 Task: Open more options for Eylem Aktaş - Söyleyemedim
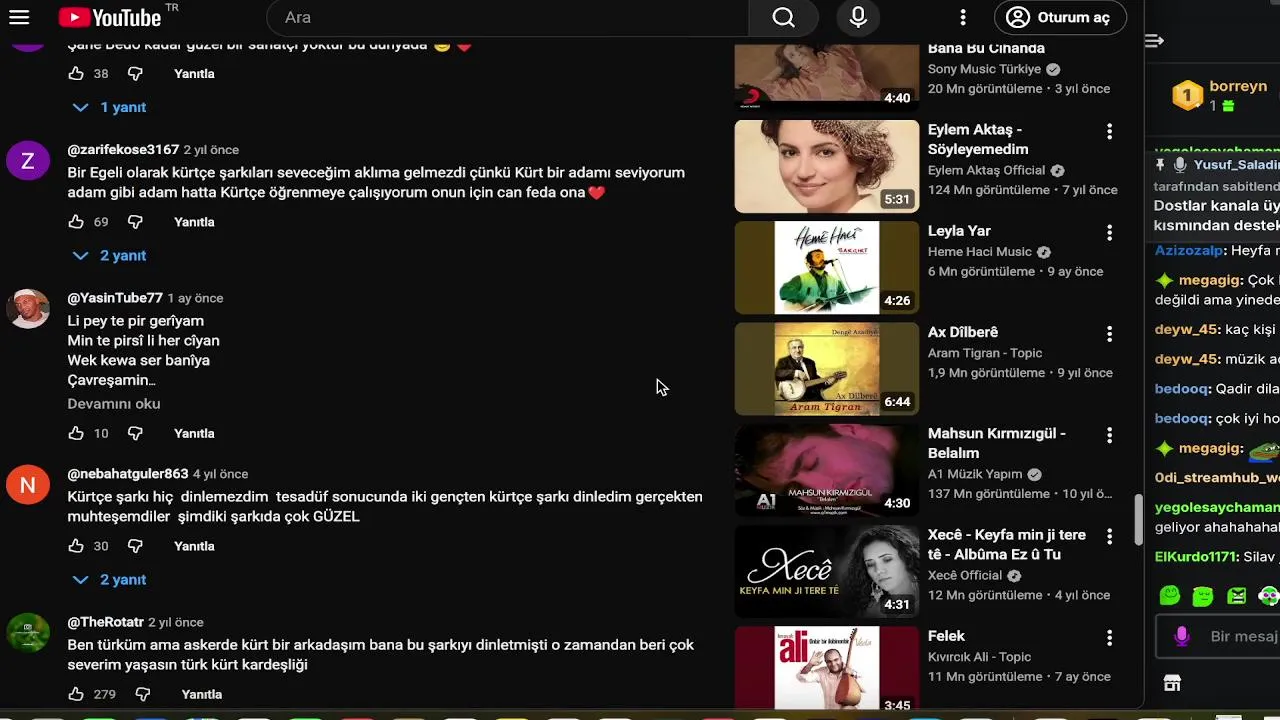[1109, 131]
